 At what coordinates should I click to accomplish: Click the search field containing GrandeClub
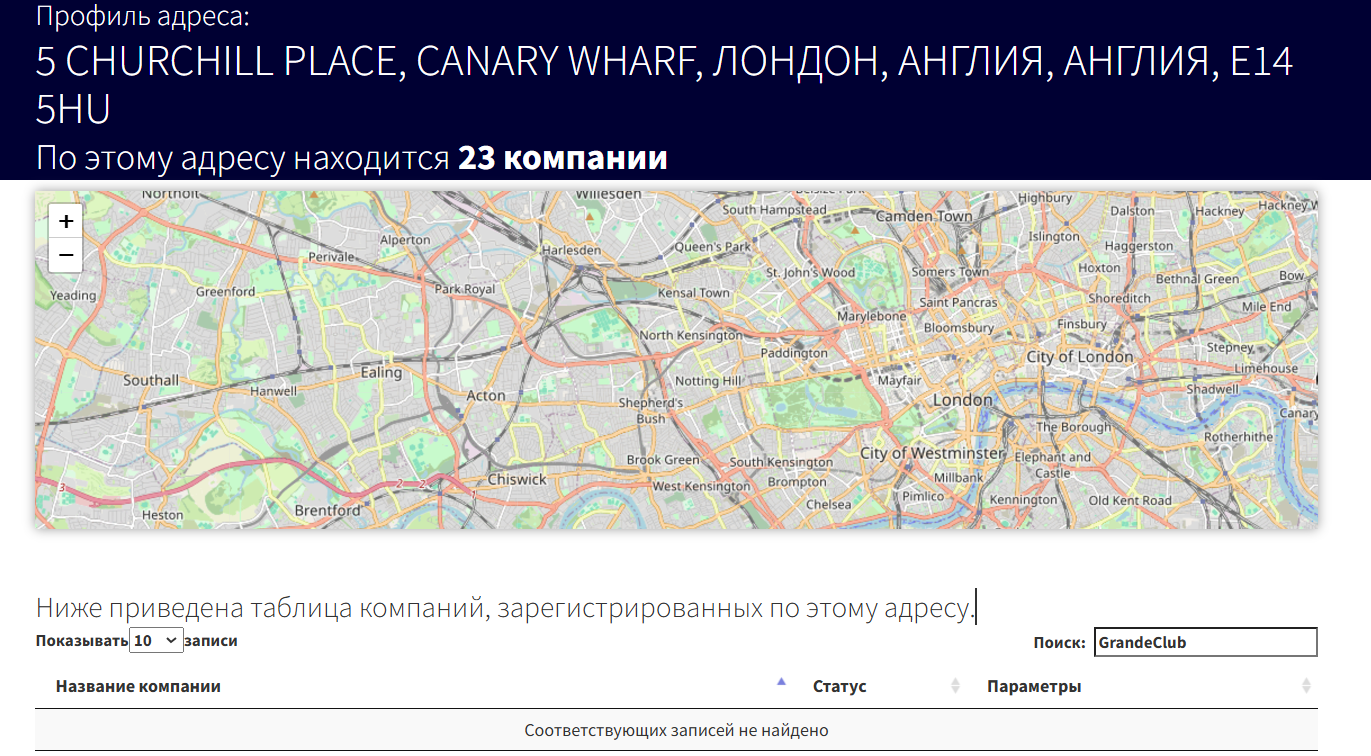click(1206, 642)
